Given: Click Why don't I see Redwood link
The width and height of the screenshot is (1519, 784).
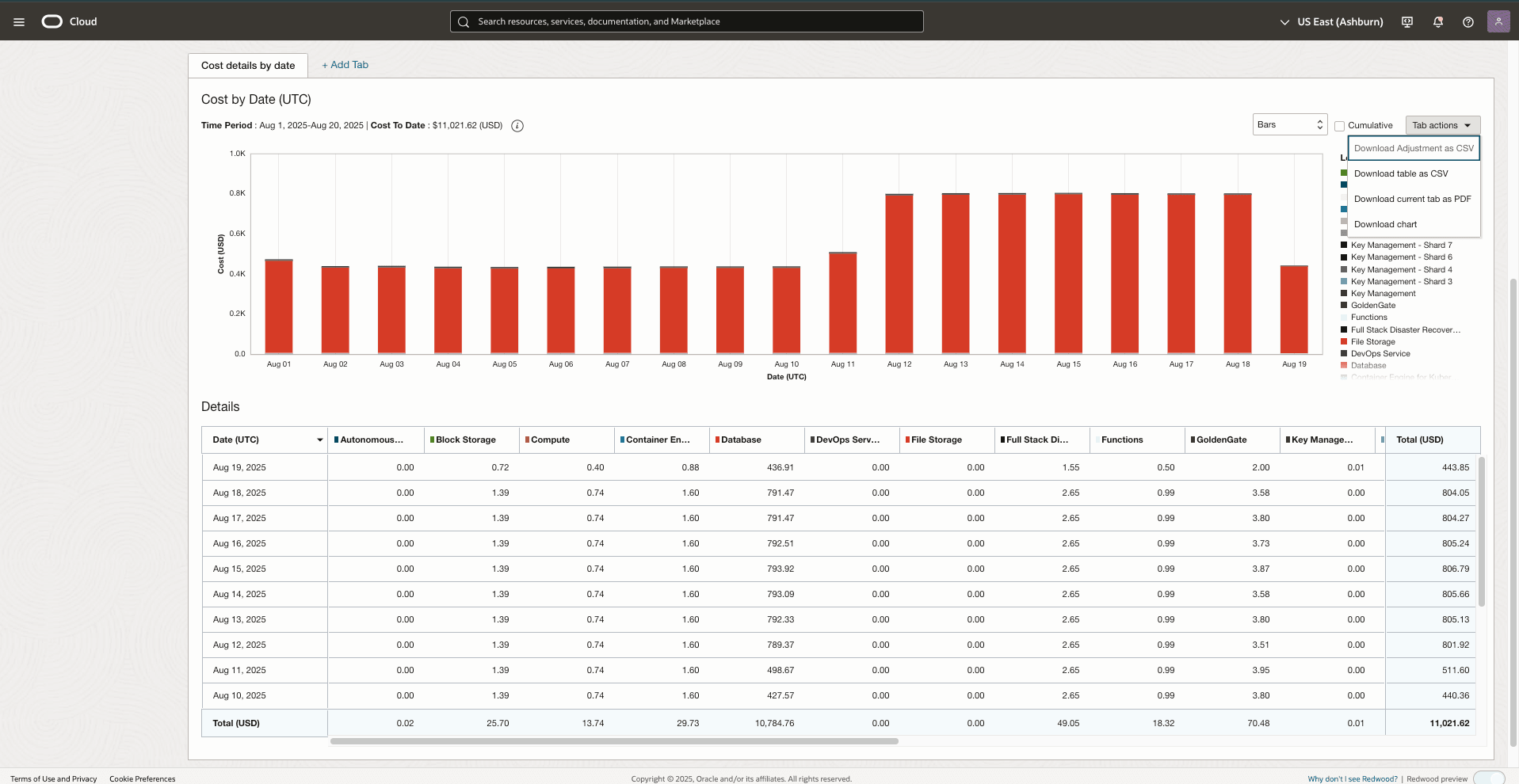Looking at the screenshot, I should 1353,779.
